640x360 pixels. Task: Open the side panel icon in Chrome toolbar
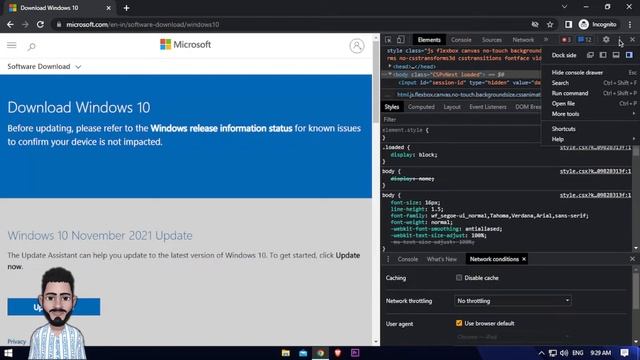[568, 24]
